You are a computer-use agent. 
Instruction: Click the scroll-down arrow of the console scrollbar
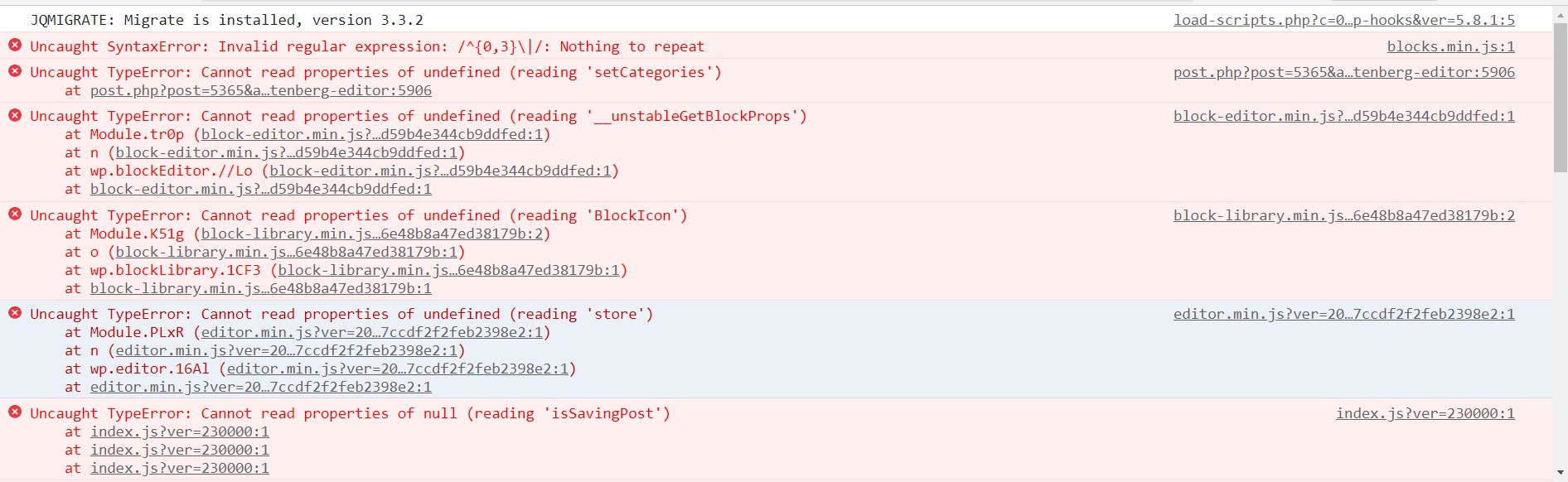pos(1560,472)
